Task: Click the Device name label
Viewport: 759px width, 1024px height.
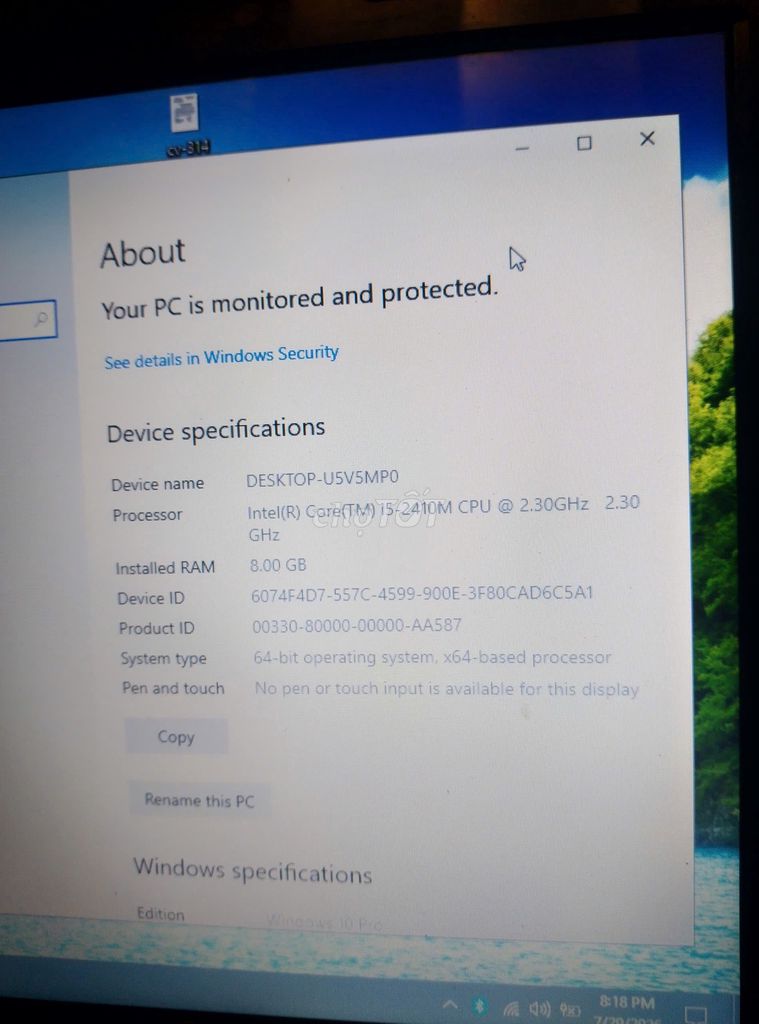Action: [157, 485]
